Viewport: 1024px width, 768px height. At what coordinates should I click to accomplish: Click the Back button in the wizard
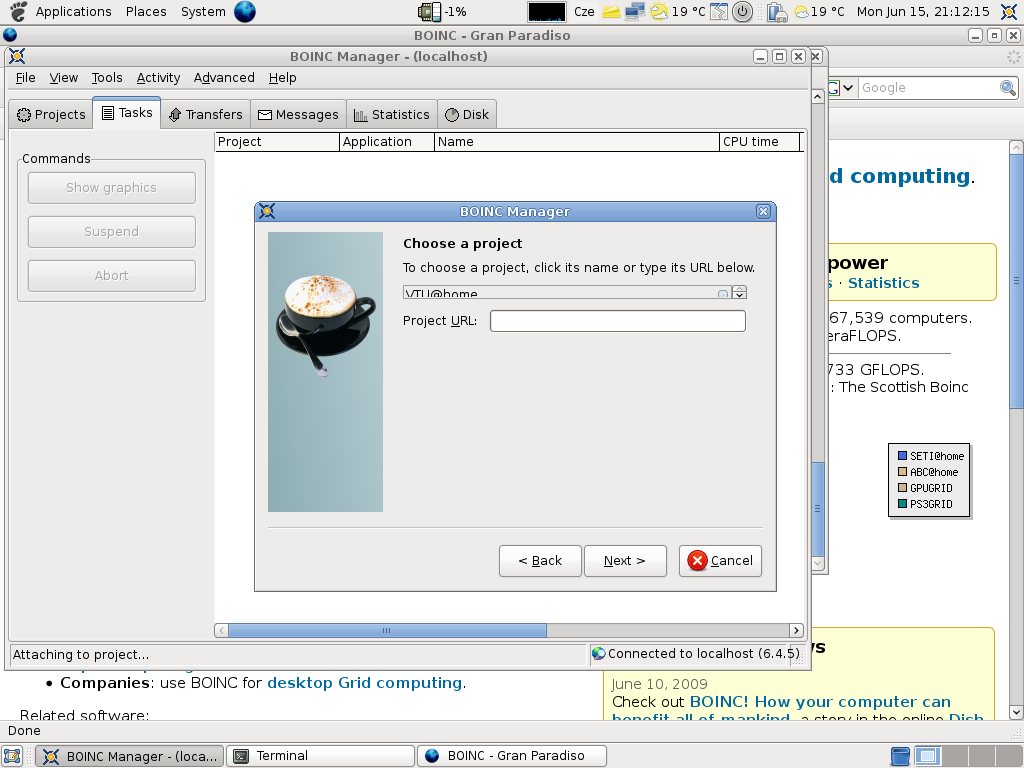[540, 561]
